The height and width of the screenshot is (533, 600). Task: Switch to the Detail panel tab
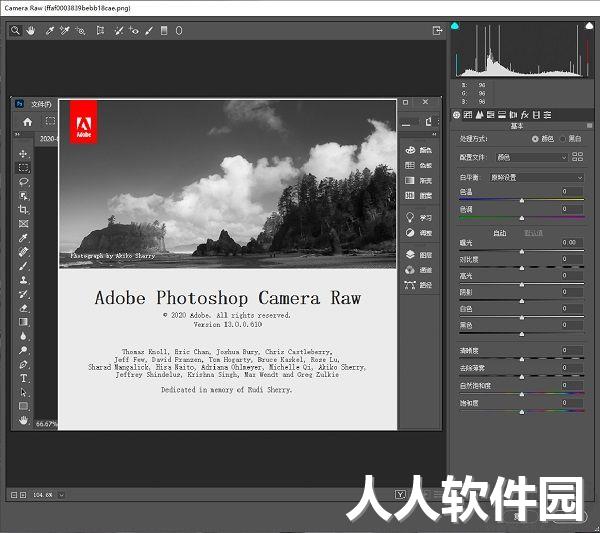[x=479, y=115]
